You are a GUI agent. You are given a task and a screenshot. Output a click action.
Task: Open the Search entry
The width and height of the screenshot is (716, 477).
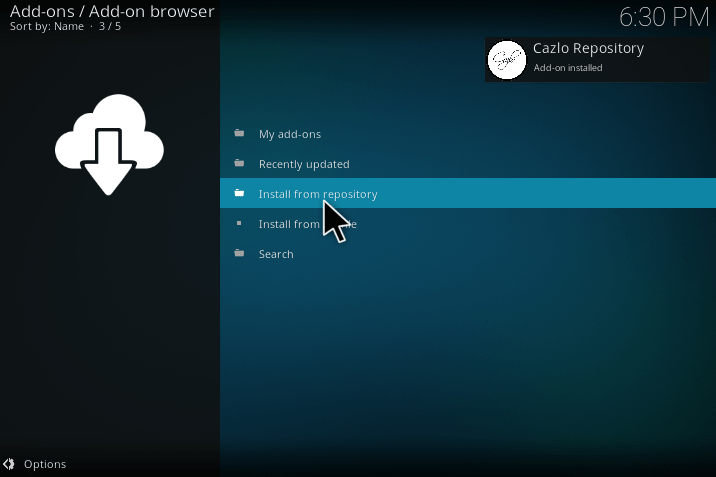pyautogui.click(x=468, y=254)
